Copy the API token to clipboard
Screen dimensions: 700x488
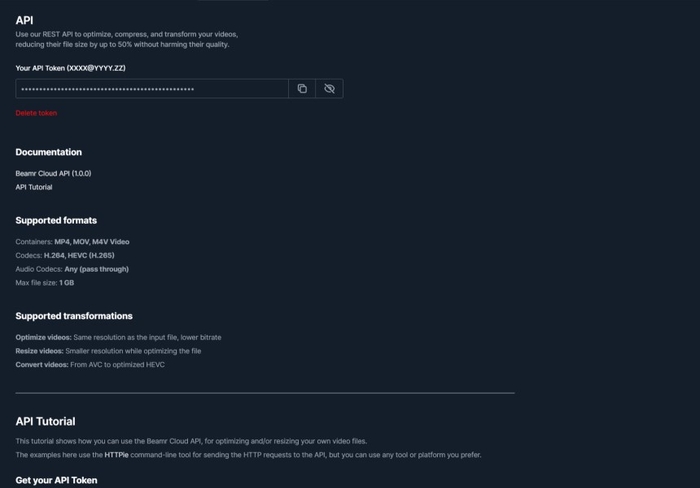click(x=302, y=89)
